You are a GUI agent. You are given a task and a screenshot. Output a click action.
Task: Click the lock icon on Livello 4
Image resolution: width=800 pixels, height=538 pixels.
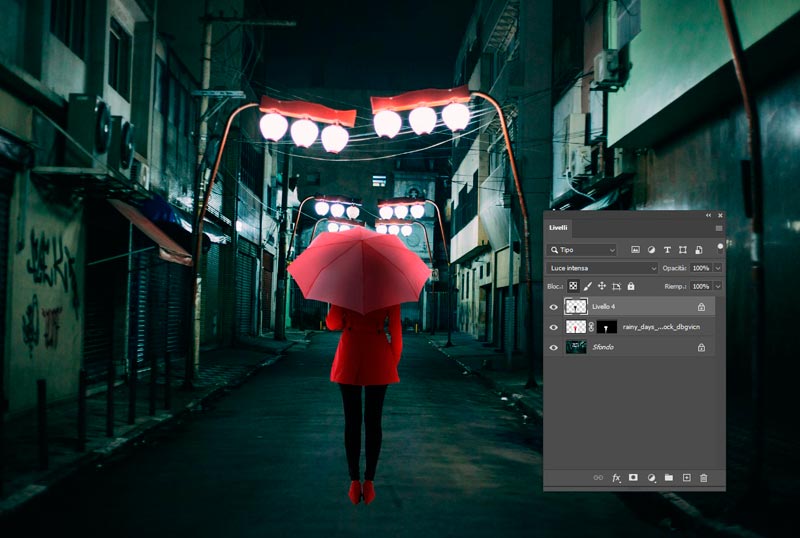(x=702, y=307)
